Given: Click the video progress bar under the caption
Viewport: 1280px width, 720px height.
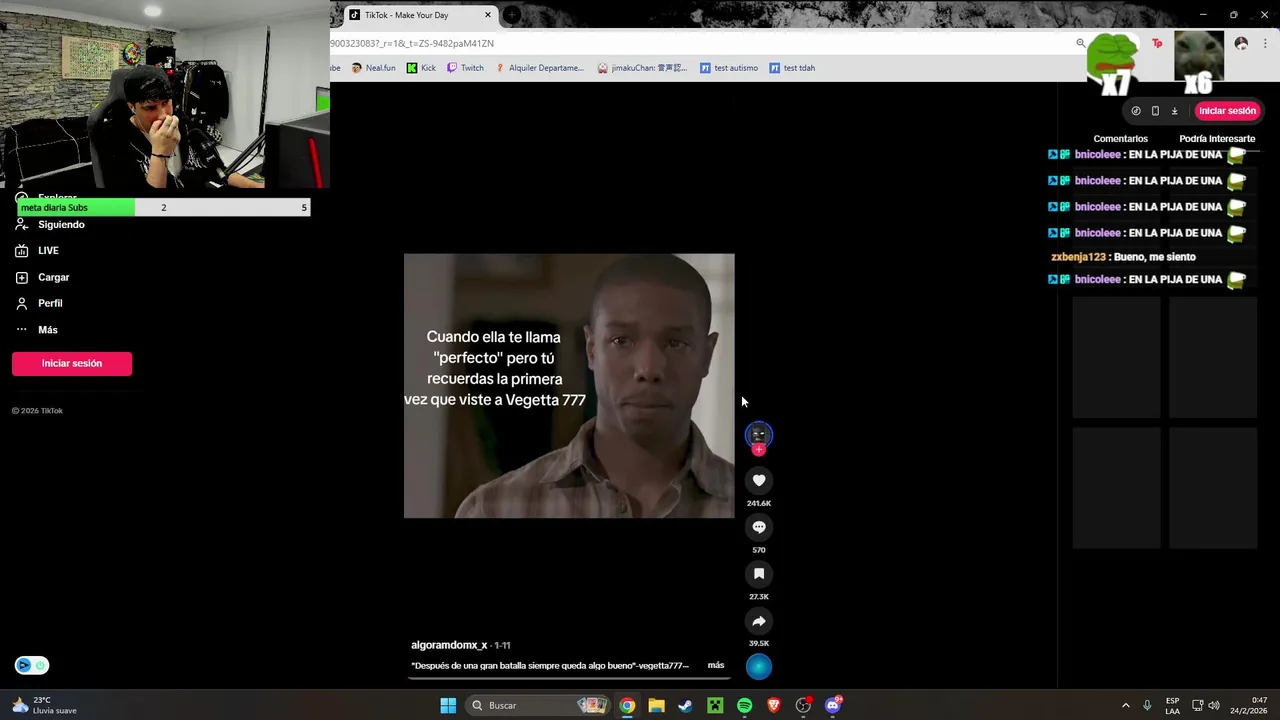Looking at the screenshot, I should click(x=570, y=678).
